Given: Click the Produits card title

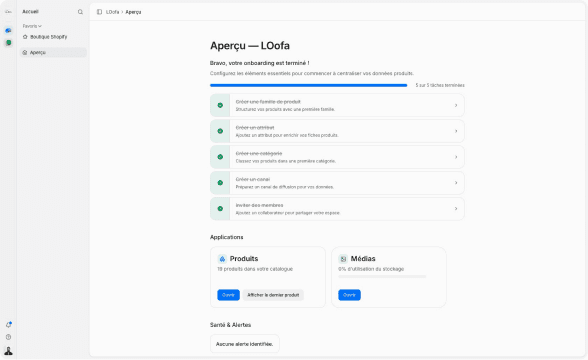Looking at the screenshot, I should 244,259.
